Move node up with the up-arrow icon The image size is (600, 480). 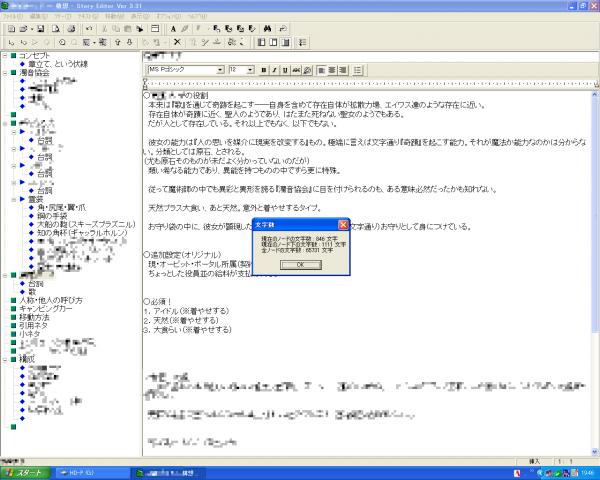118,42
